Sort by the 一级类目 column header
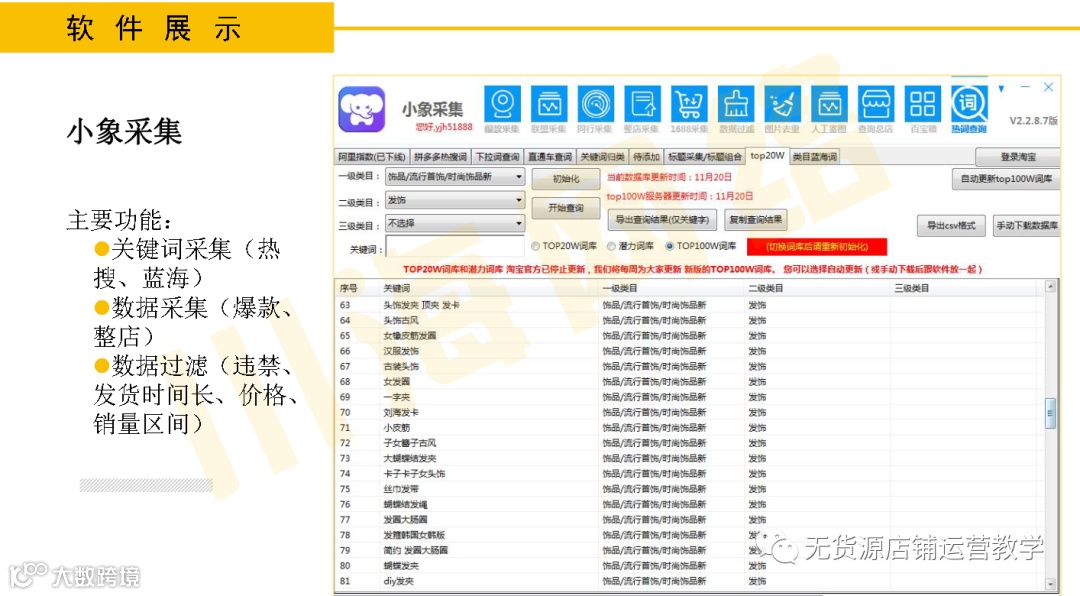The height and width of the screenshot is (596, 1080). 672,288
